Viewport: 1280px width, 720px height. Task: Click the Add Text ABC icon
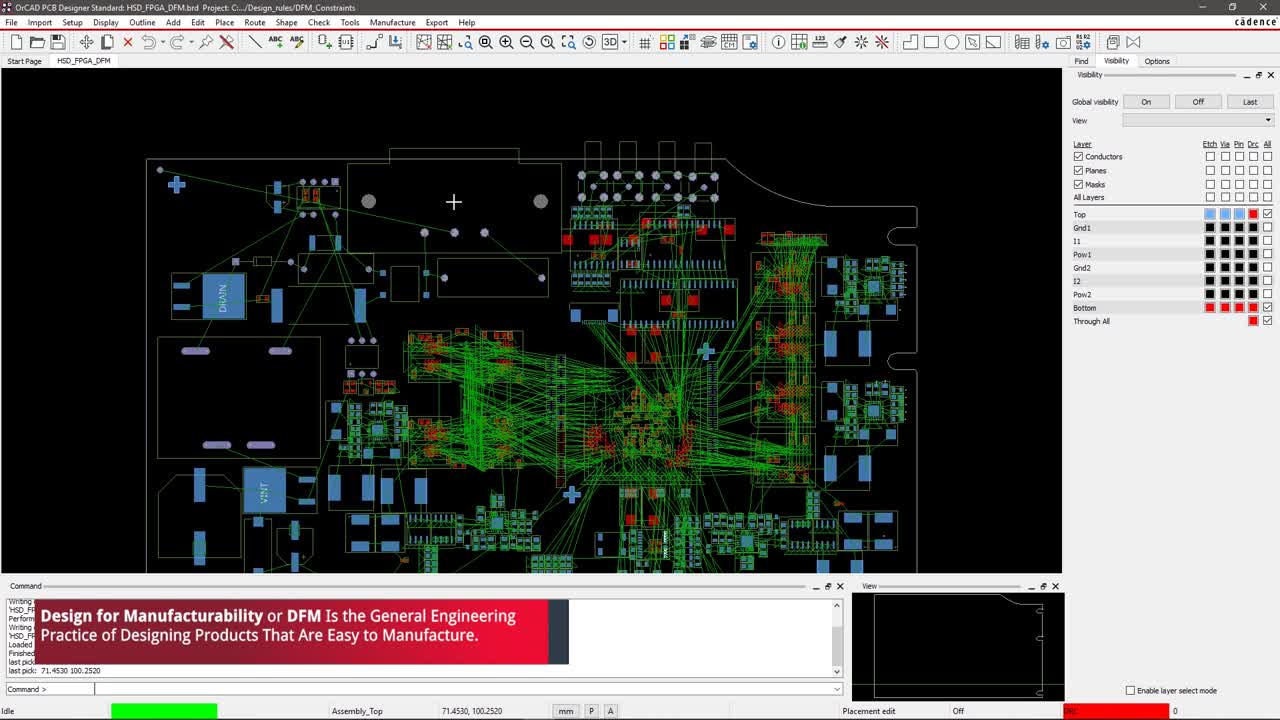[276, 42]
